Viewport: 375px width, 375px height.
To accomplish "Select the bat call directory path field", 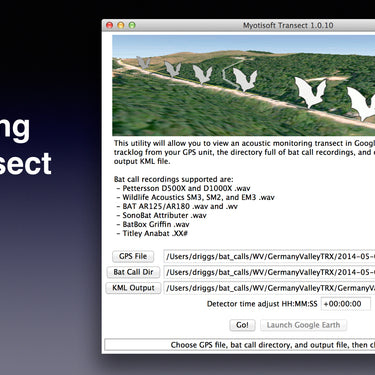I will click(x=269, y=272).
